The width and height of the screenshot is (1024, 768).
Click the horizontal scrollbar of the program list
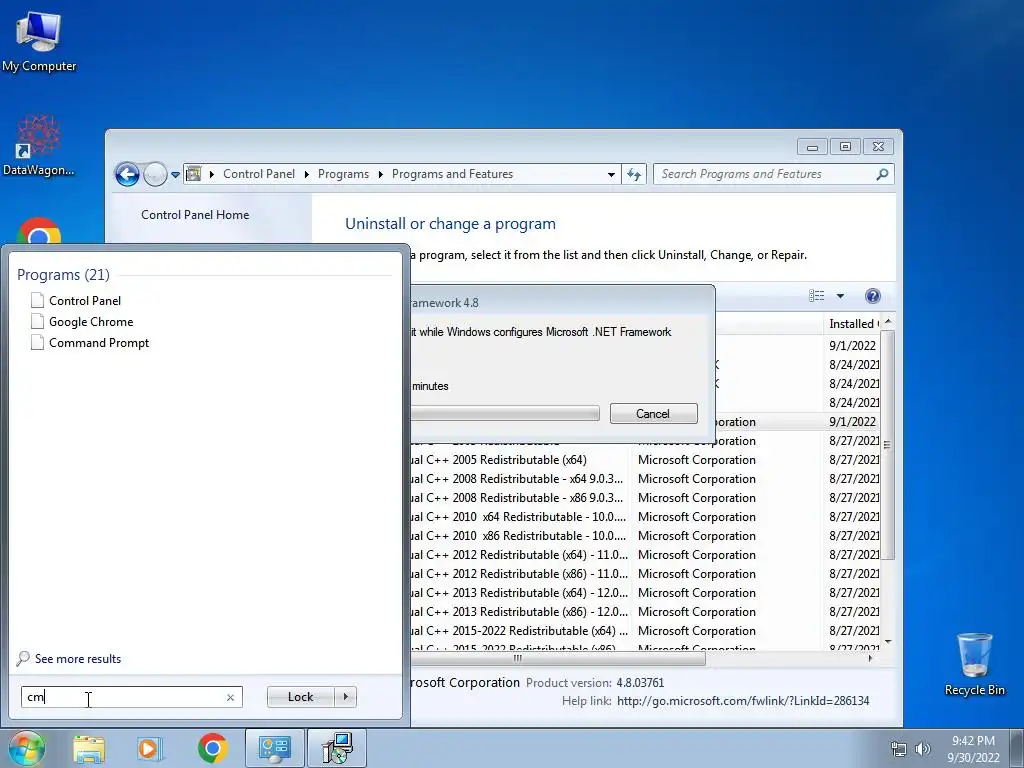[558, 658]
